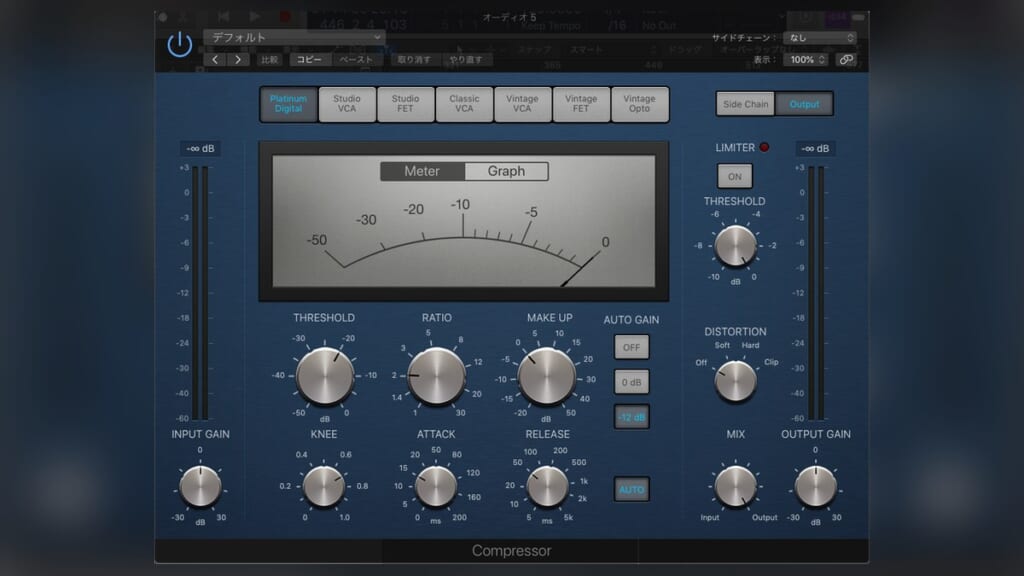
Task: Open the デフォルト preset dropdown
Action: click(294, 37)
